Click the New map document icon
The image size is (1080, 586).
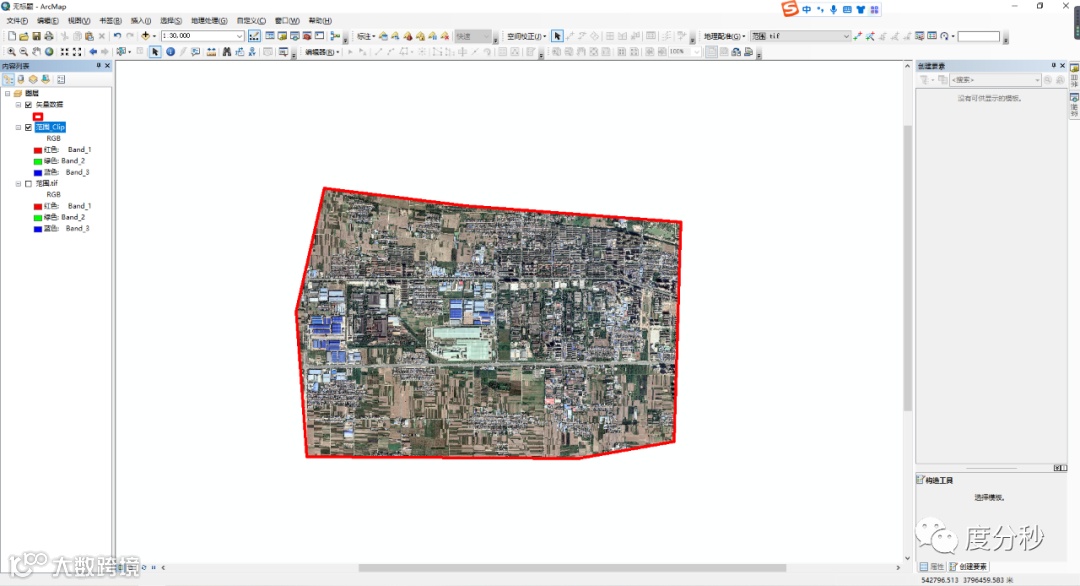coord(12,36)
